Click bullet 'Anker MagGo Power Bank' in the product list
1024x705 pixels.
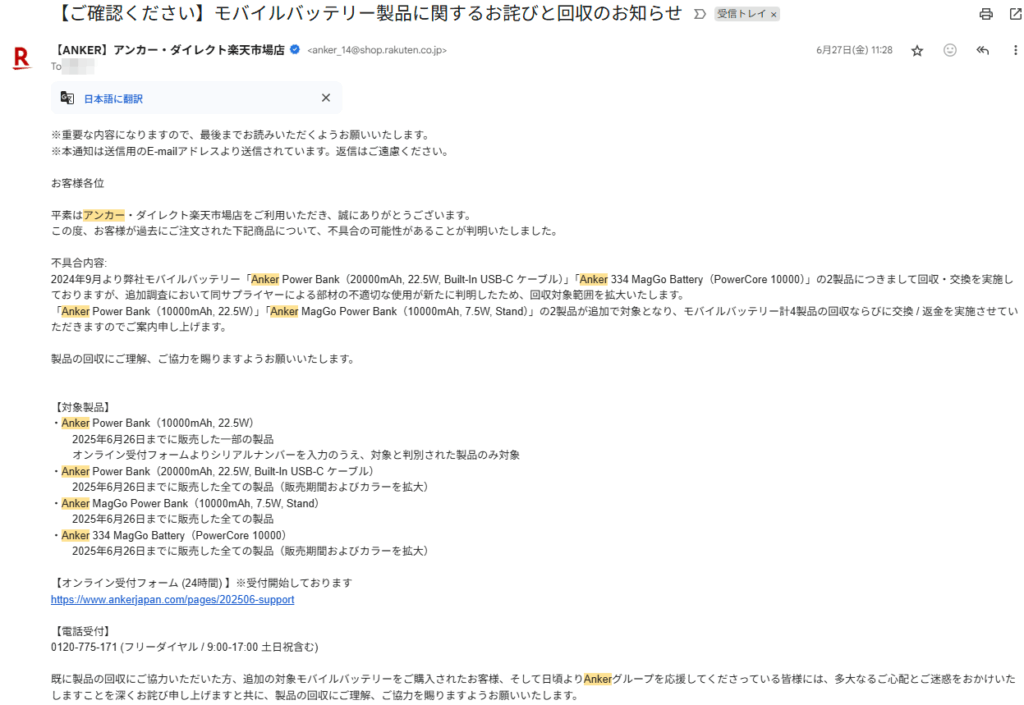point(190,503)
